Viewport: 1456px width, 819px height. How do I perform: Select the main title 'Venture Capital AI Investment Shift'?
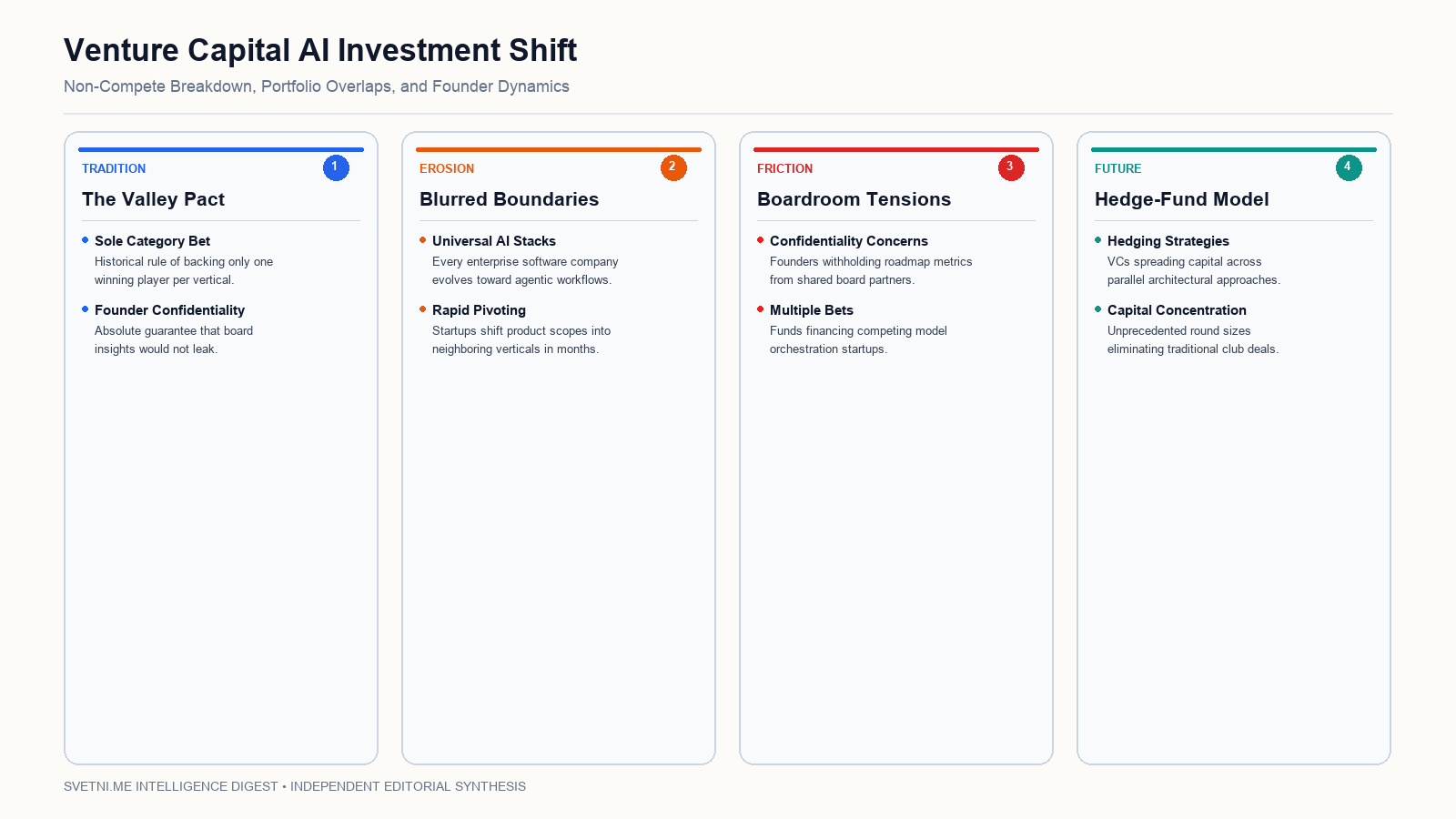[320, 50]
